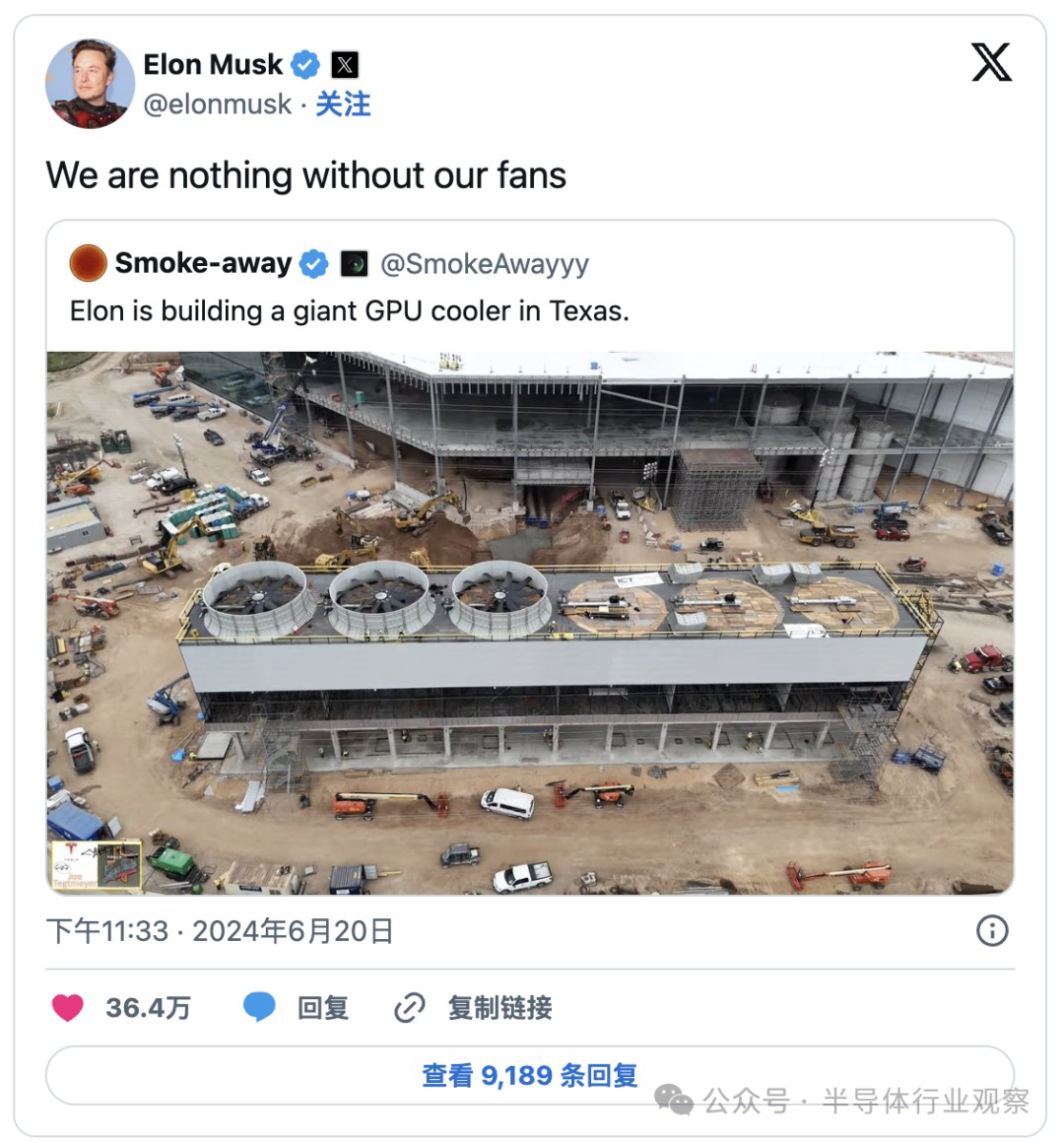Click the 查看 9,189 条回复 button
Viewport: 1064px width, 1143px height.
tap(530, 1075)
